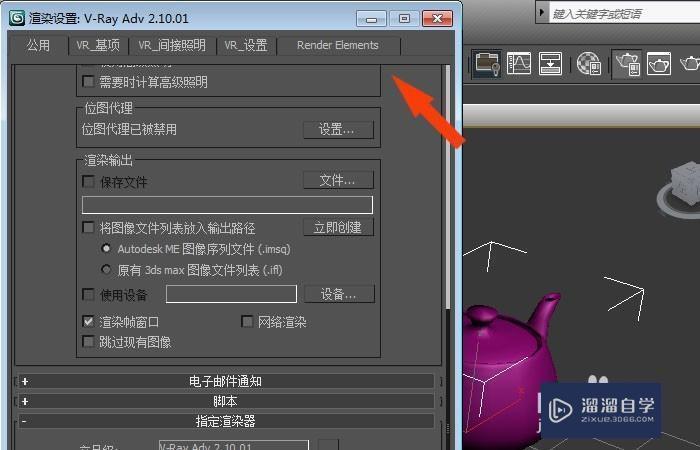Select 原有 3ds max 图像文件列表 (.ifl) radio
The height and width of the screenshot is (450, 700).
pos(106,269)
